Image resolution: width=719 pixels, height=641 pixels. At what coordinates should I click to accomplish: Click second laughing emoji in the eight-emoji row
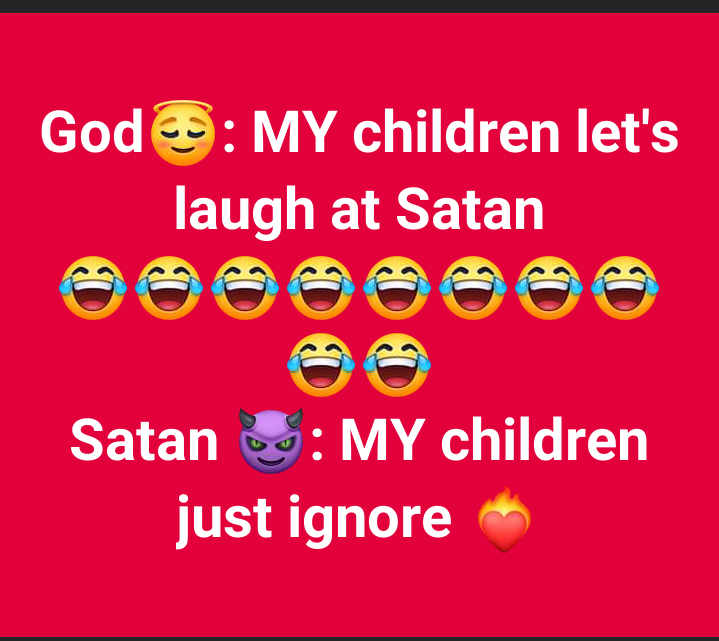coord(169,287)
